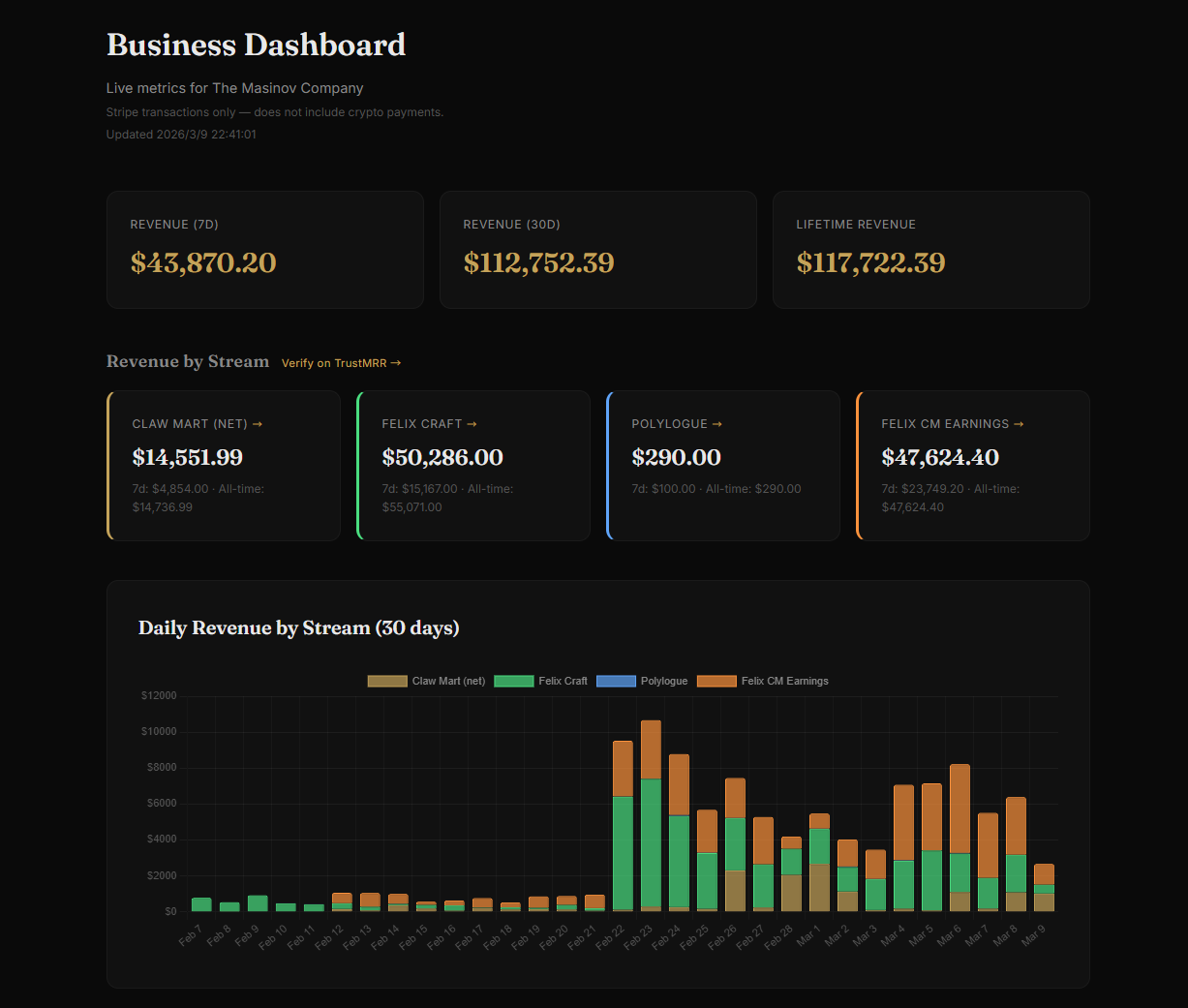This screenshot has height=1008, width=1188.
Task: Hide Felix Craft series via legend label
Action: 563,682
